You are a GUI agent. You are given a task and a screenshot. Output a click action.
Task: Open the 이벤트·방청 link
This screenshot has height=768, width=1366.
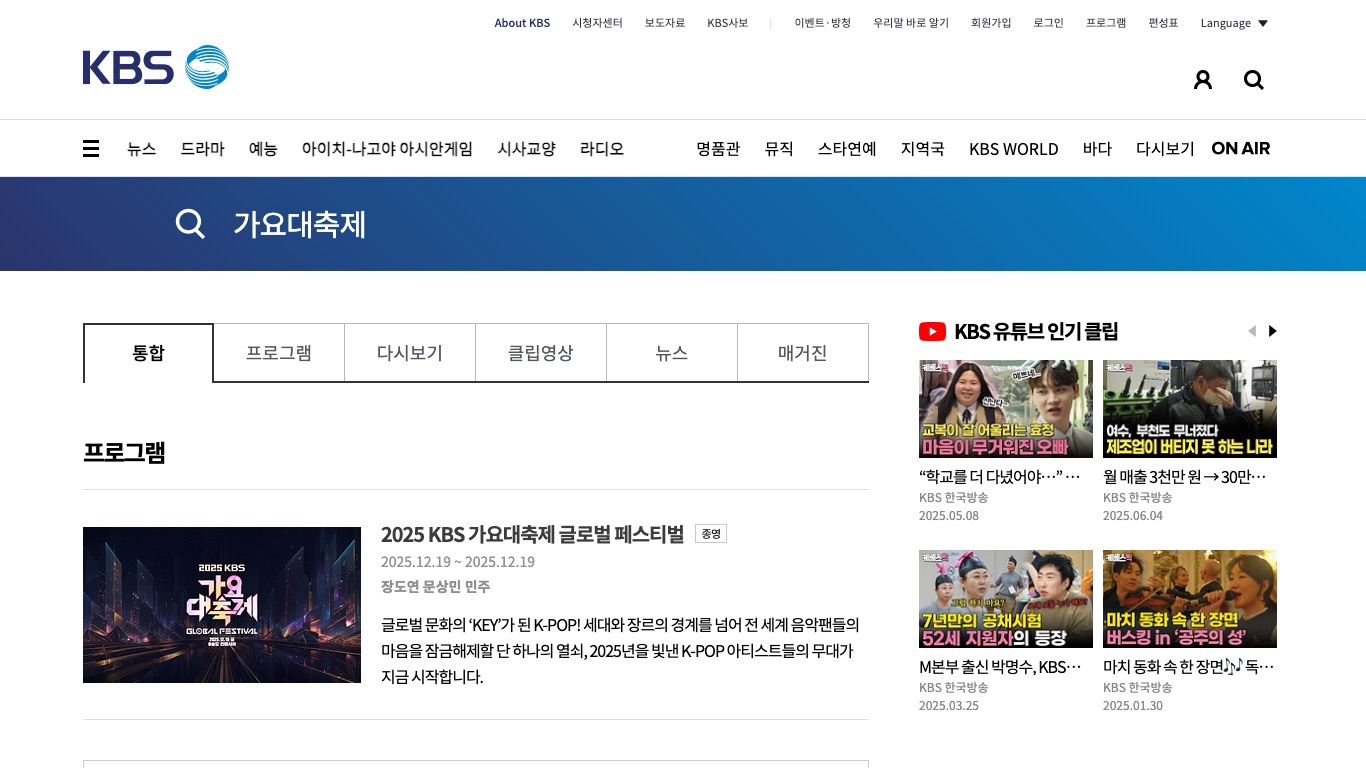(x=823, y=23)
